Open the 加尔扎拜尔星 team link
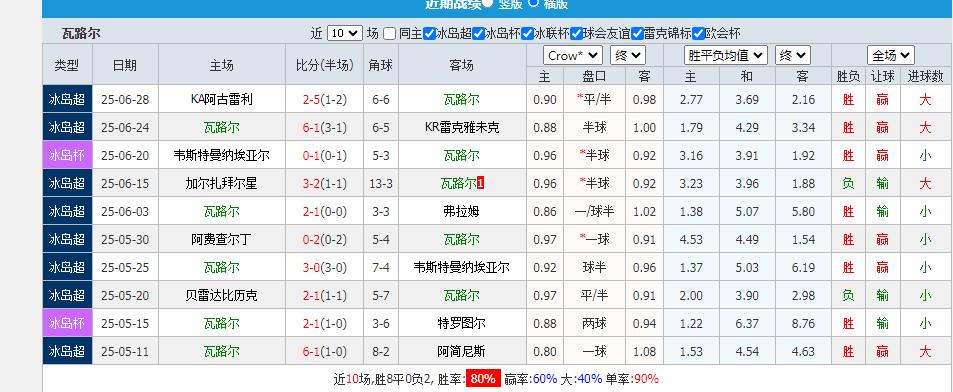 [x=221, y=183]
